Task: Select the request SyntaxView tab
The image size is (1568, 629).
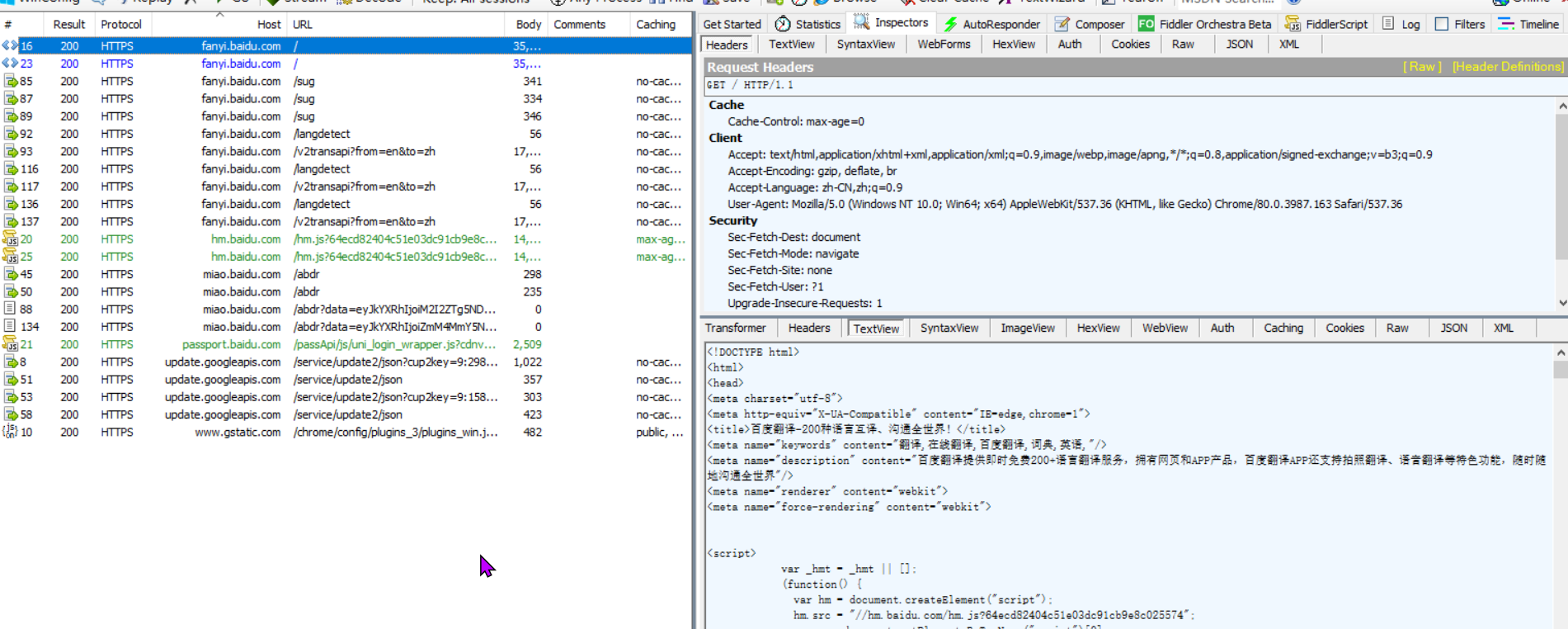Action: pyautogui.click(x=866, y=45)
